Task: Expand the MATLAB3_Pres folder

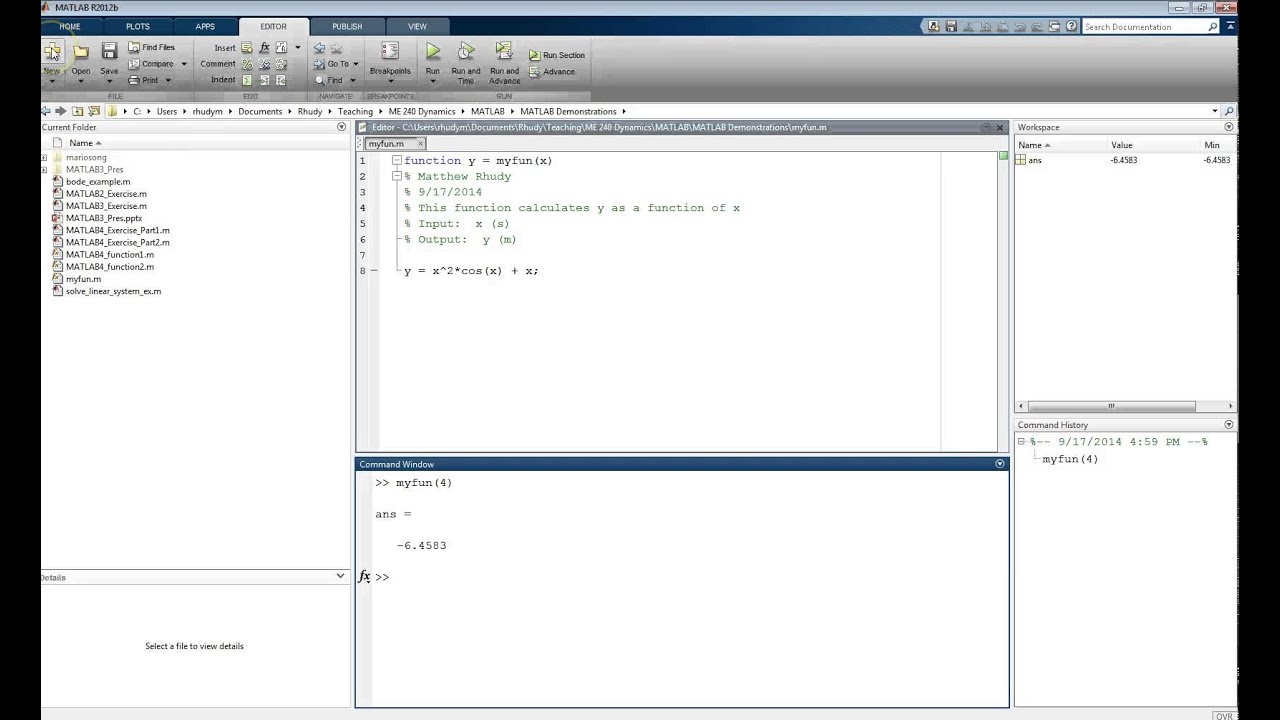Action: tap(44, 170)
